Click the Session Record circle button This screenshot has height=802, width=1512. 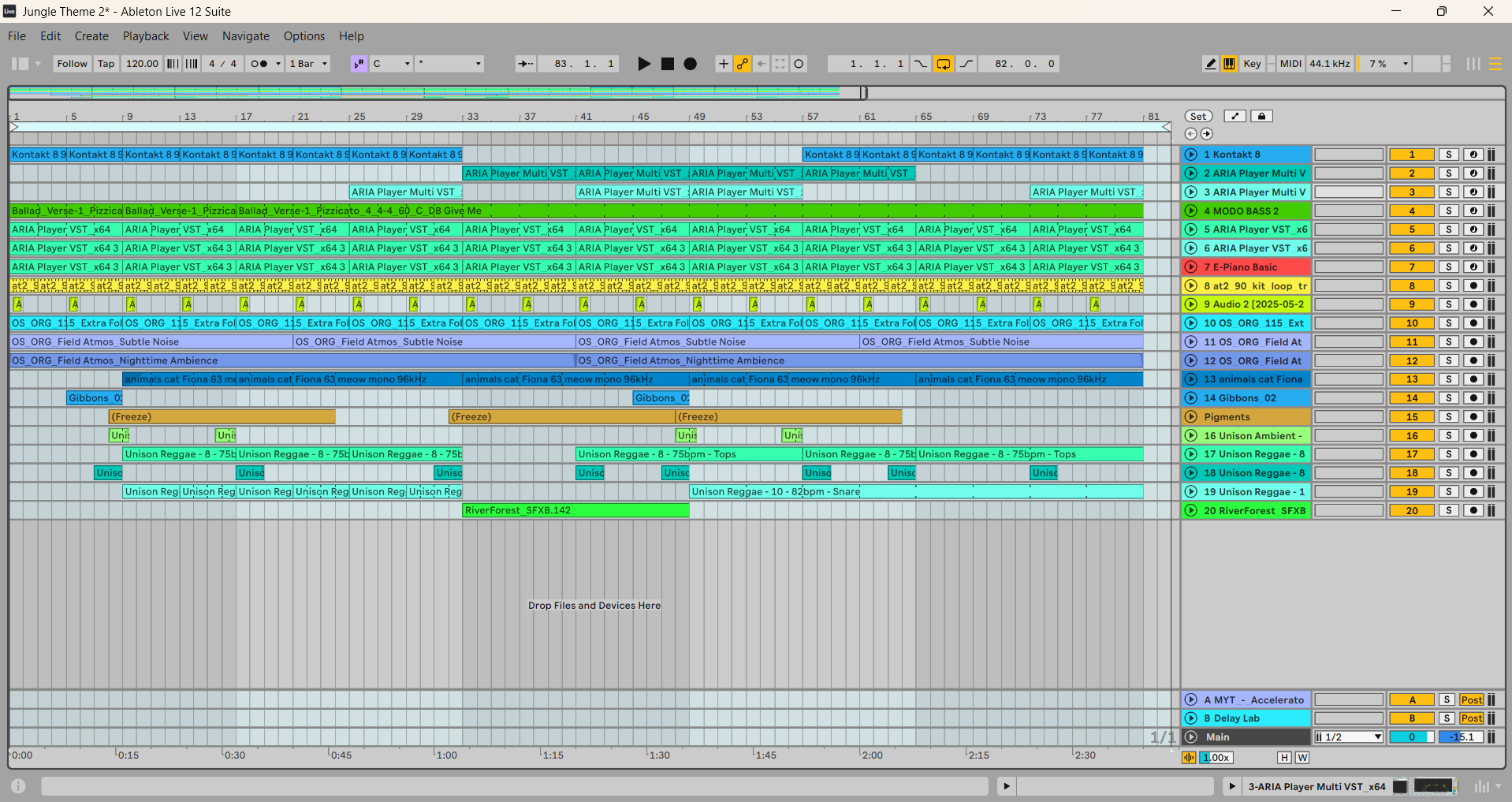pyautogui.click(x=799, y=64)
